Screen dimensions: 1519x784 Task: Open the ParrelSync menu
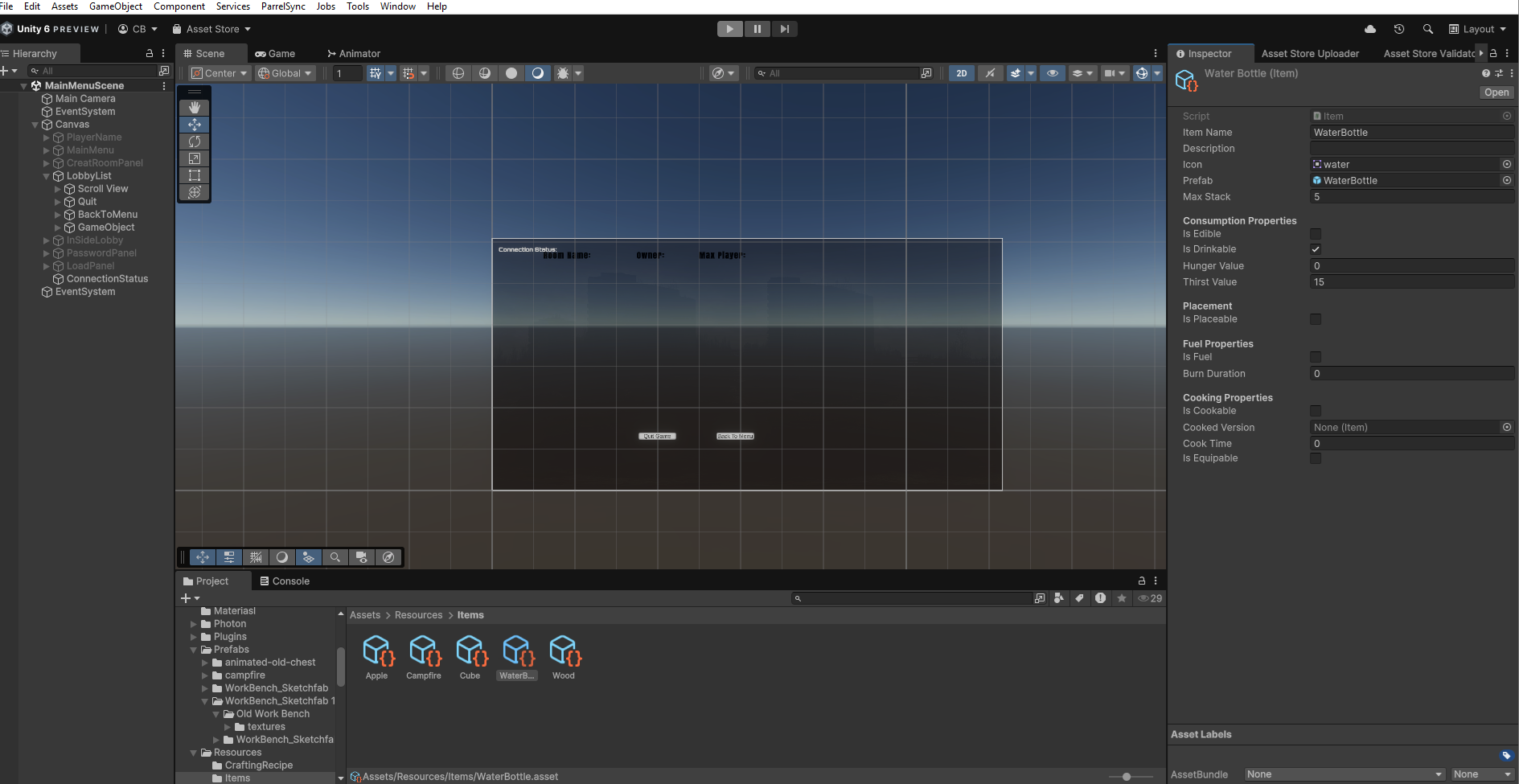pos(283,6)
